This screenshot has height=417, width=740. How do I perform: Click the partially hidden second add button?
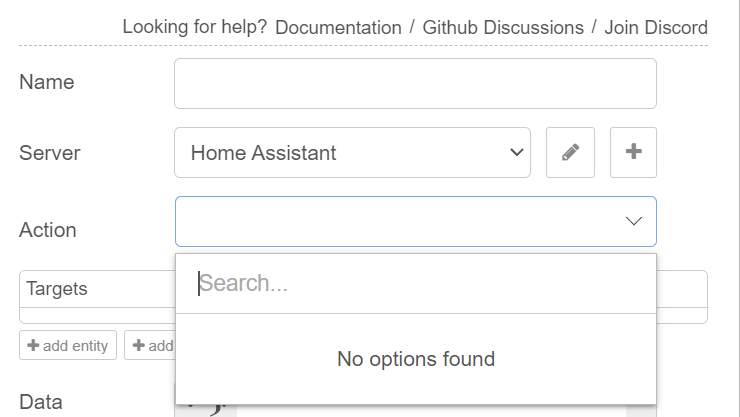tap(150, 345)
